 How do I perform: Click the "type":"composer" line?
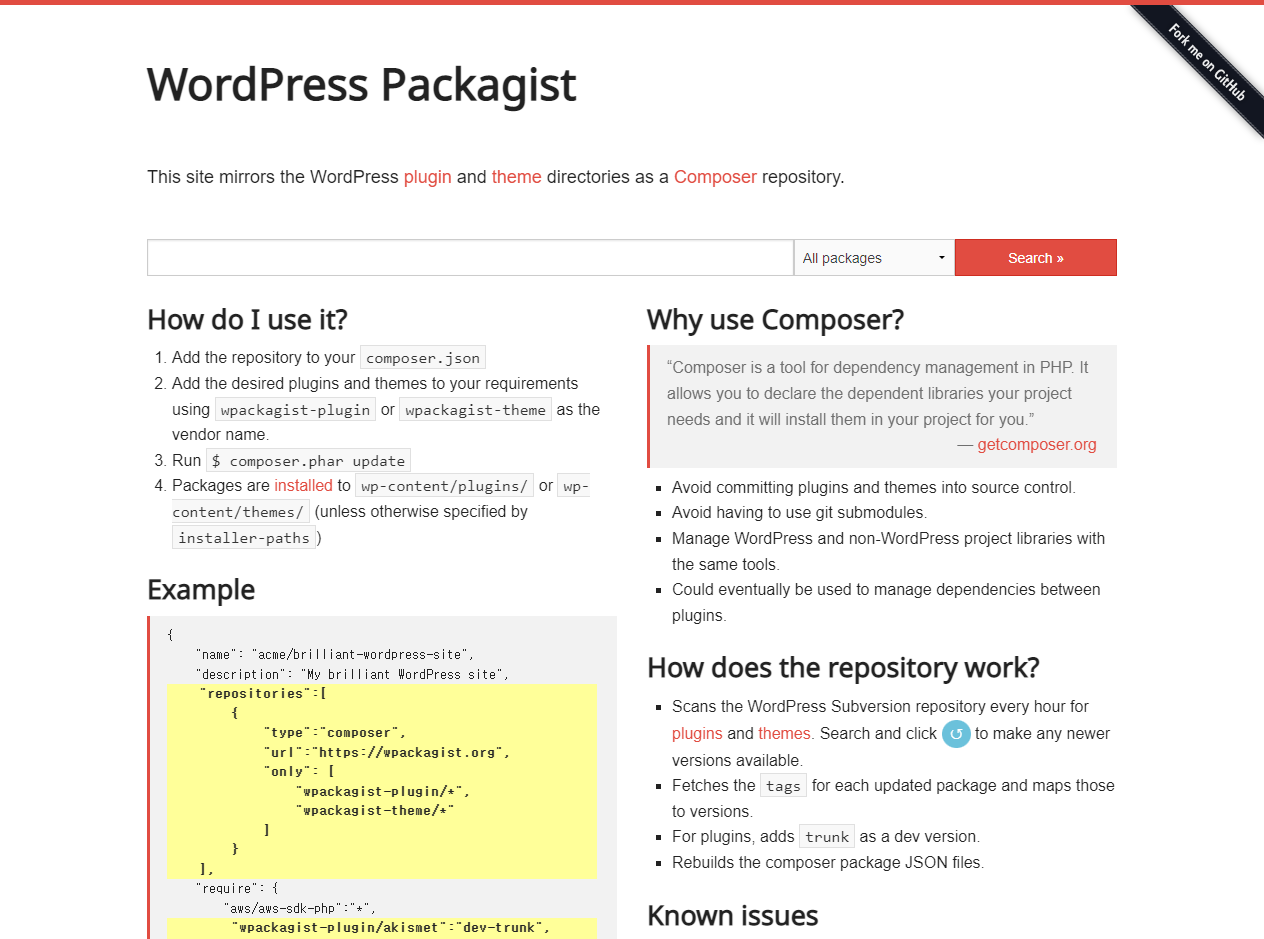[334, 732]
